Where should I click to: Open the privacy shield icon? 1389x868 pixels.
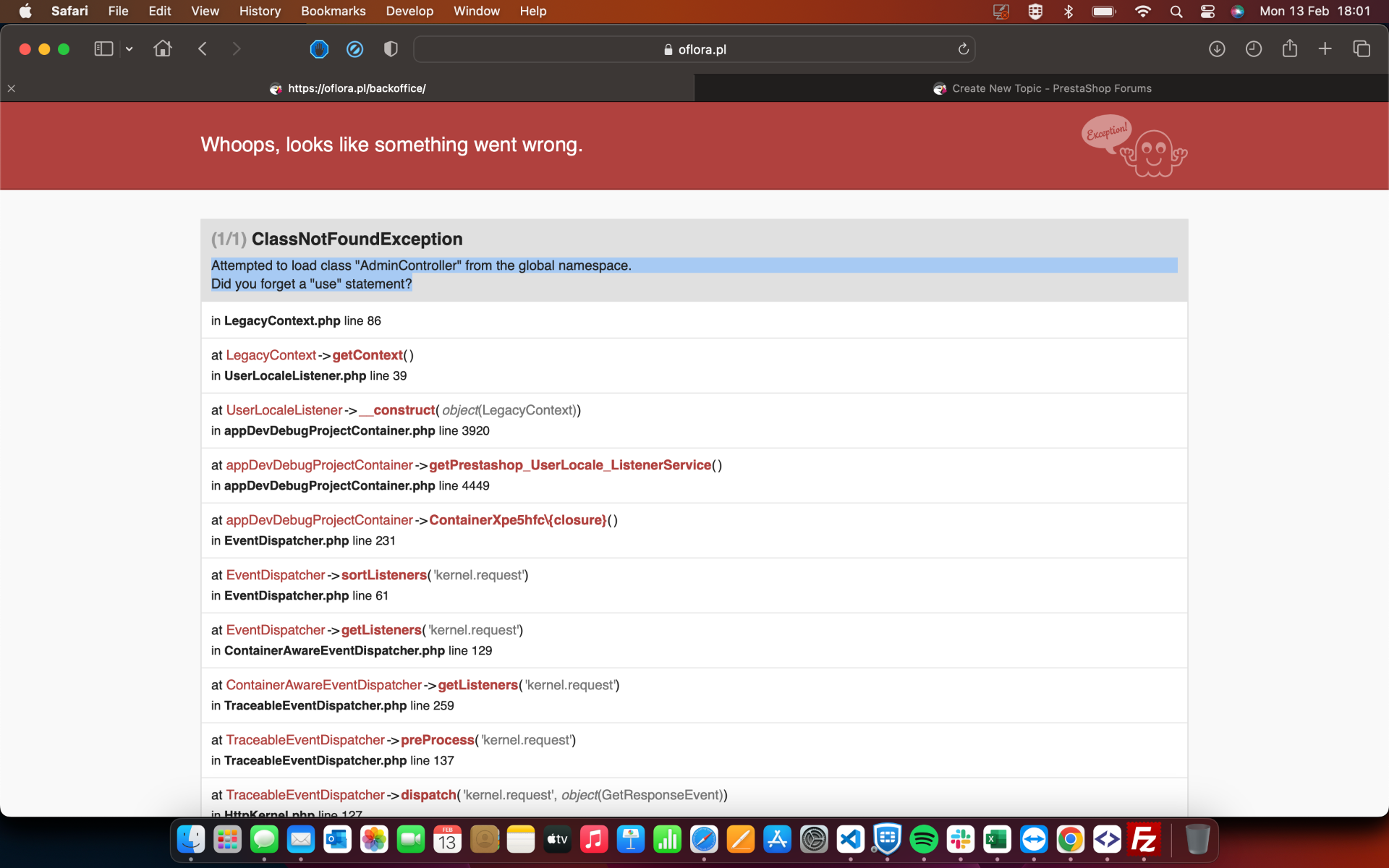[x=391, y=49]
